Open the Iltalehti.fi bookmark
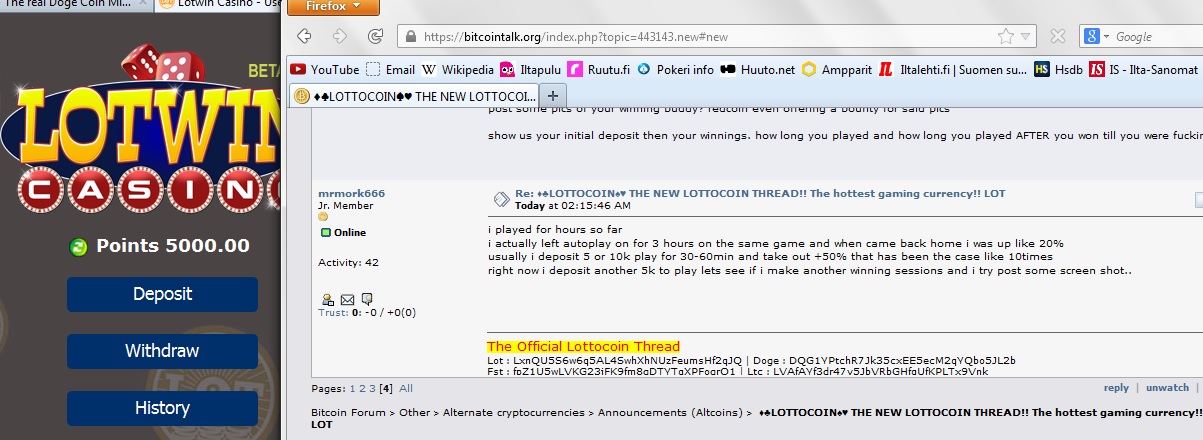This screenshot has height=440, width=1203. [953, 69]
